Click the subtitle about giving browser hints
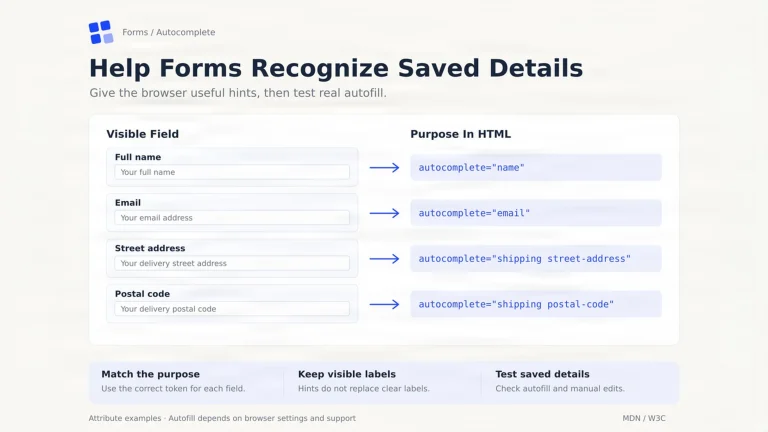Viewport: 768px width, 432px height. (238, 93)
